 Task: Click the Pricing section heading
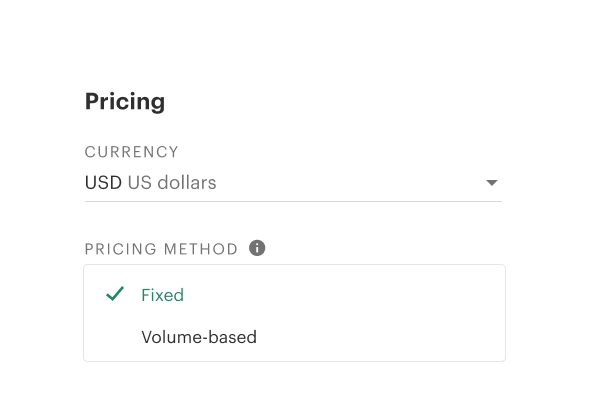coord(125,101)
